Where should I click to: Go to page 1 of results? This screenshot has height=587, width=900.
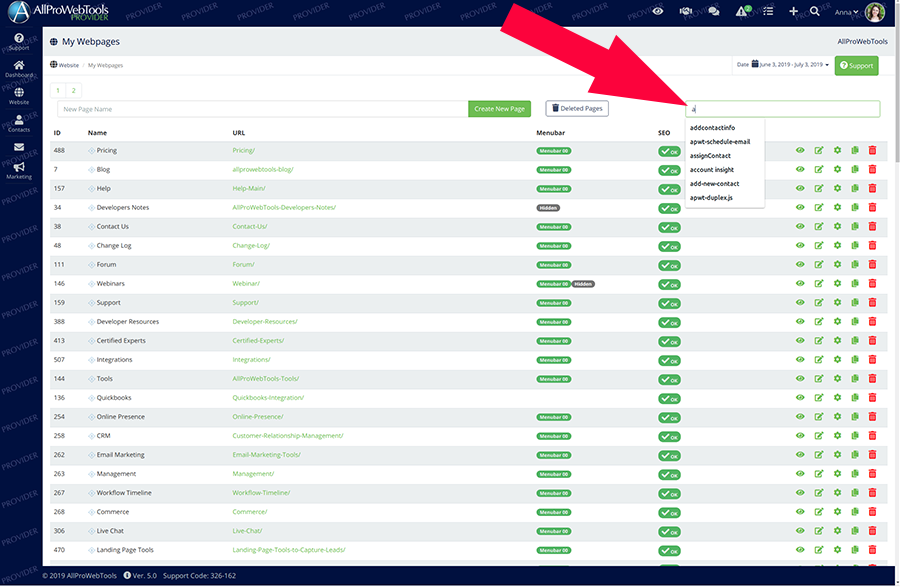[58, 90]
